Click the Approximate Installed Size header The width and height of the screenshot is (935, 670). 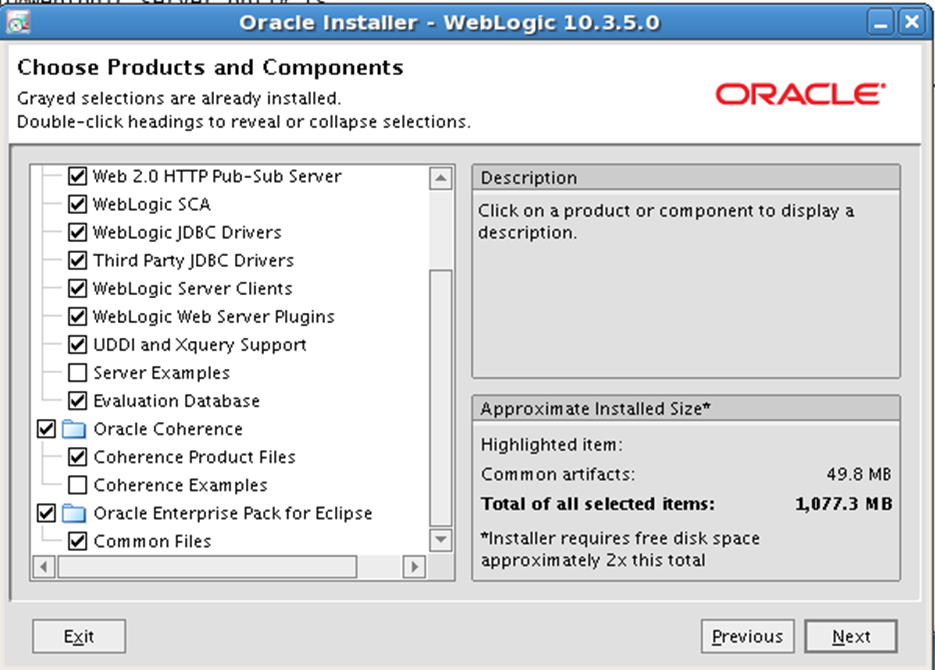pos(686,409)
